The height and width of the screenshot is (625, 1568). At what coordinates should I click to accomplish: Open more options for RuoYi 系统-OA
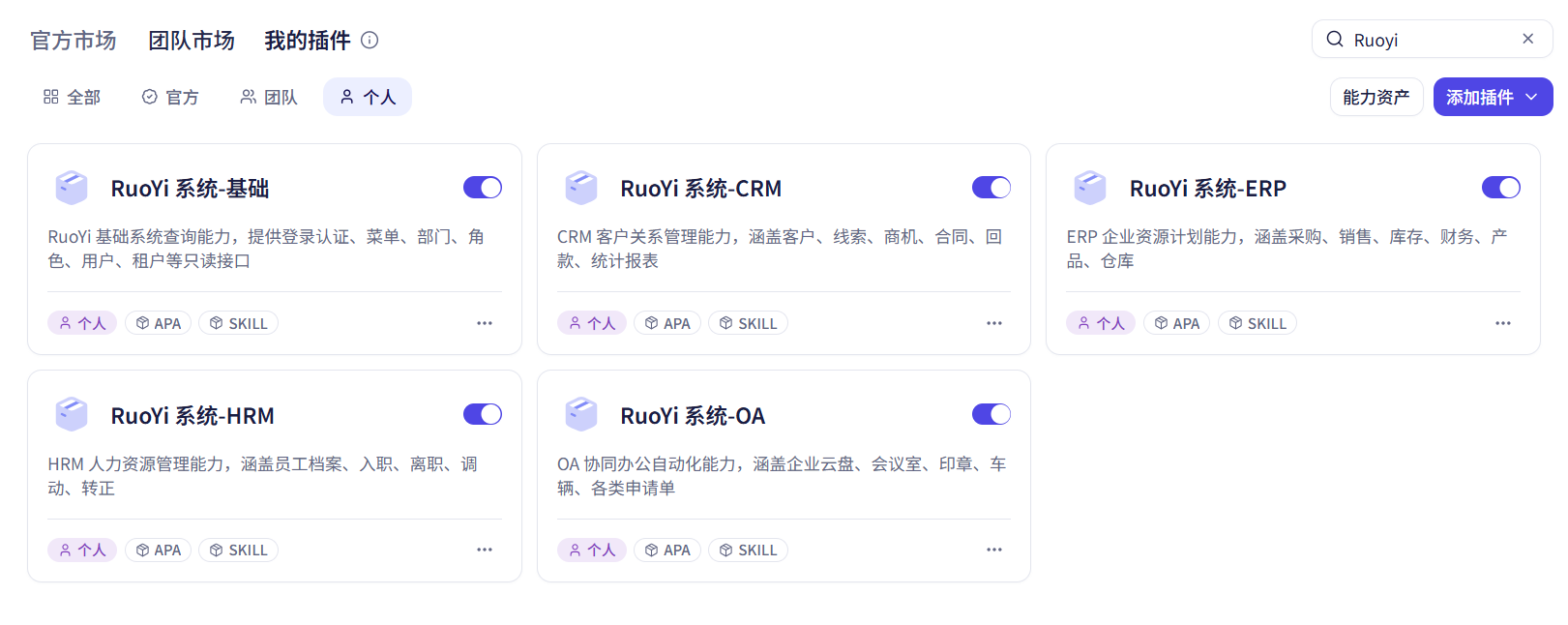[994, 550]
